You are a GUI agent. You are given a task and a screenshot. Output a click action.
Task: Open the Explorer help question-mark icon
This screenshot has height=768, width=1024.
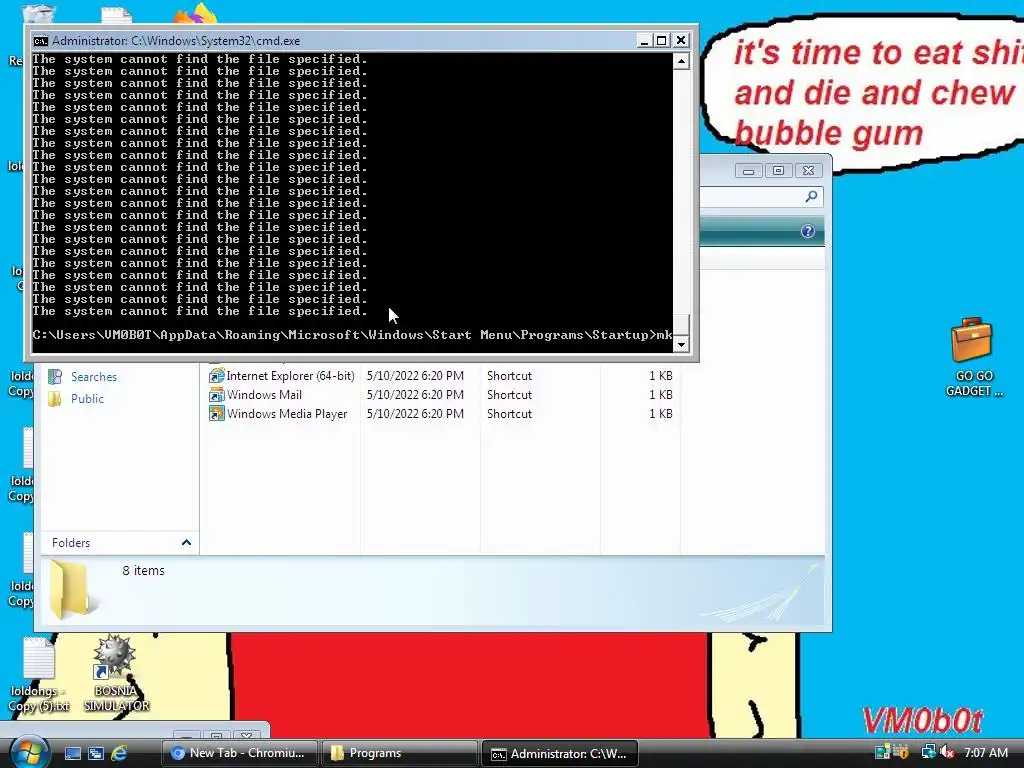click(x=808, y=231)
